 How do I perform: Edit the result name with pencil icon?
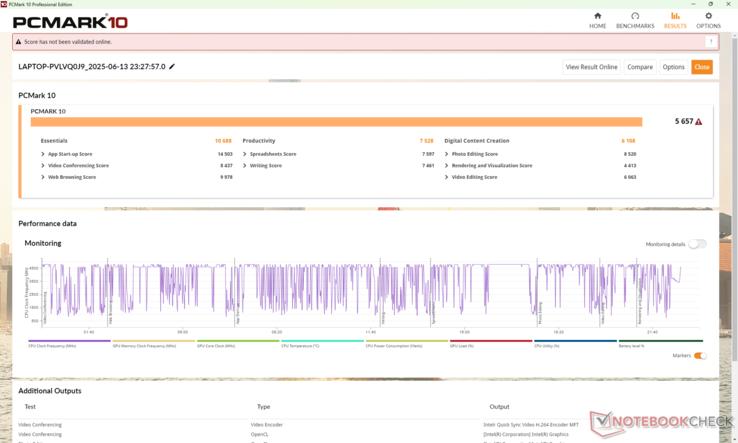(x=172, y=66)
